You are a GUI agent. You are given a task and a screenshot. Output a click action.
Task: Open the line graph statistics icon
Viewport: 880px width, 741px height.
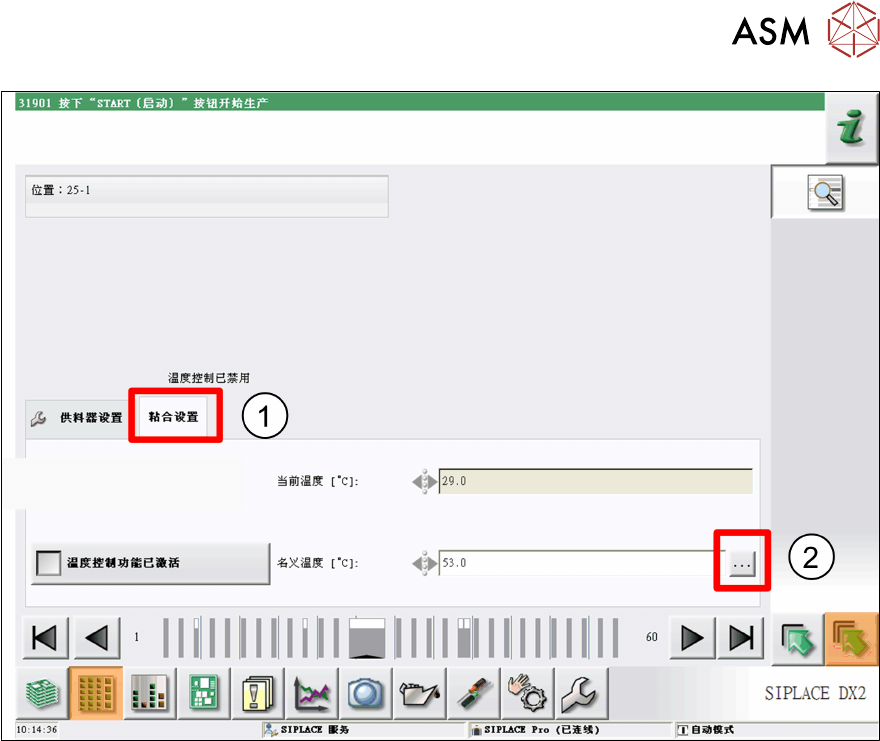[311, 693]
